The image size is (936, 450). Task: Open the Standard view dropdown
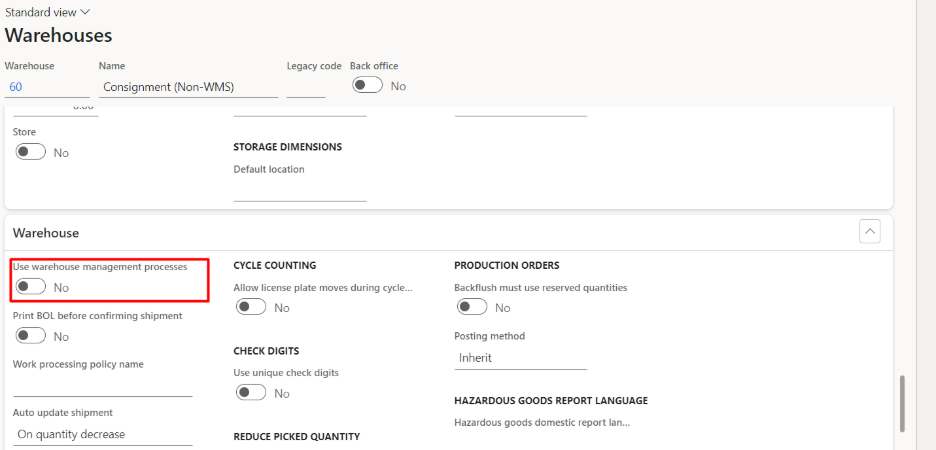coord(47,12)
